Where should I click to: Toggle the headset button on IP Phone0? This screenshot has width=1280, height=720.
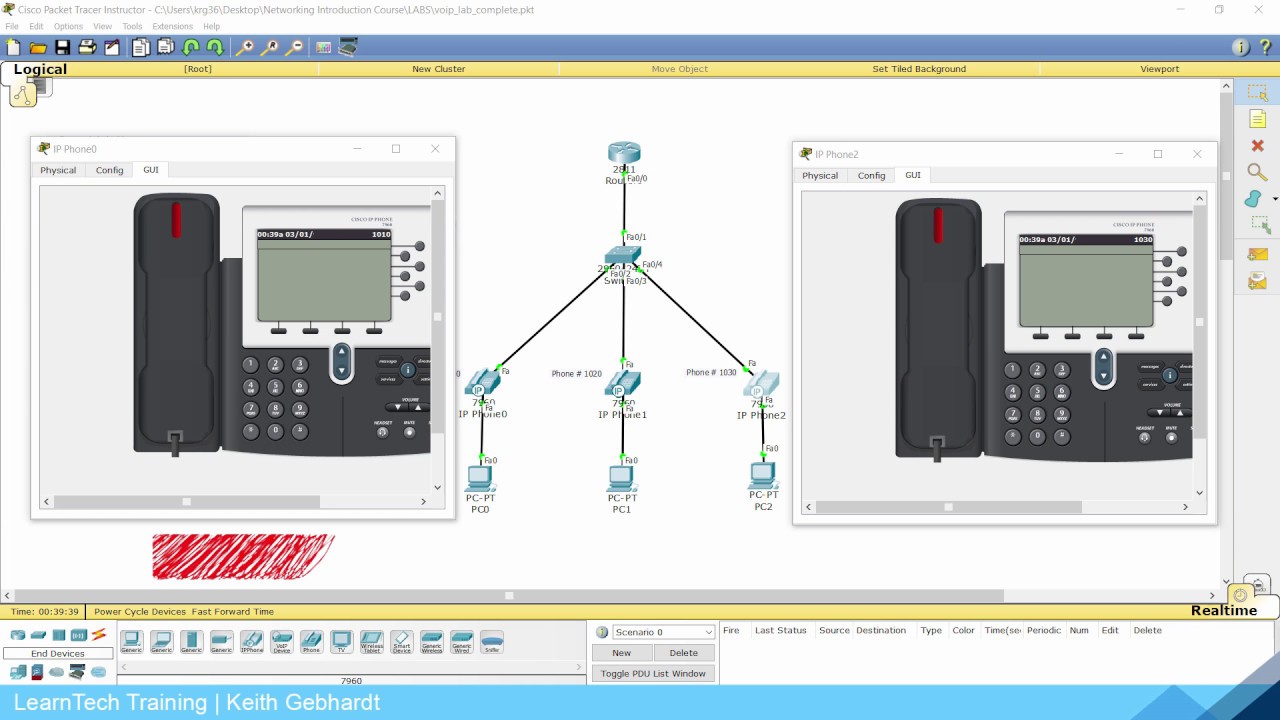tap(383, 432)
